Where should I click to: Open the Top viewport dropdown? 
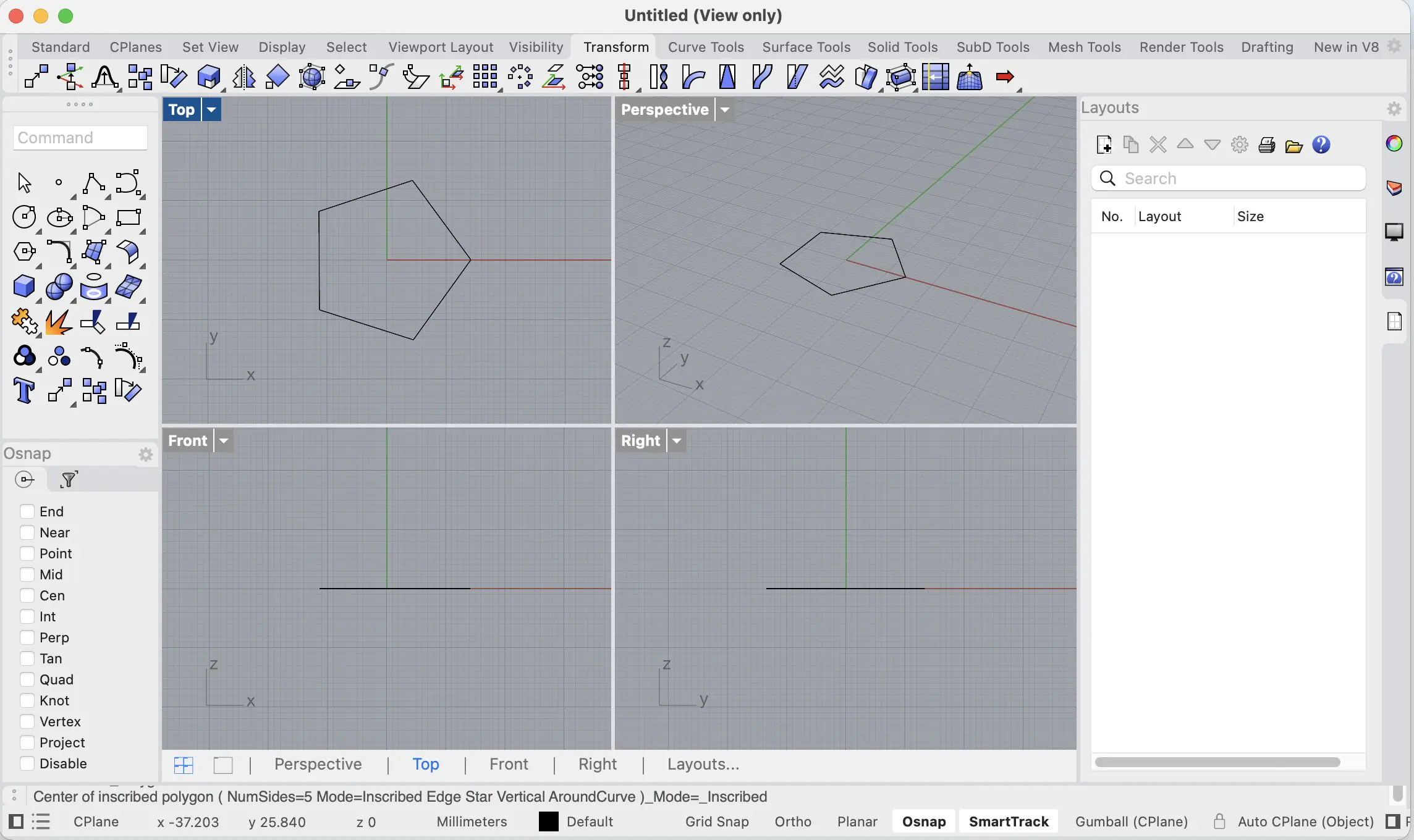pyautogui.click(x=211, y=109)
